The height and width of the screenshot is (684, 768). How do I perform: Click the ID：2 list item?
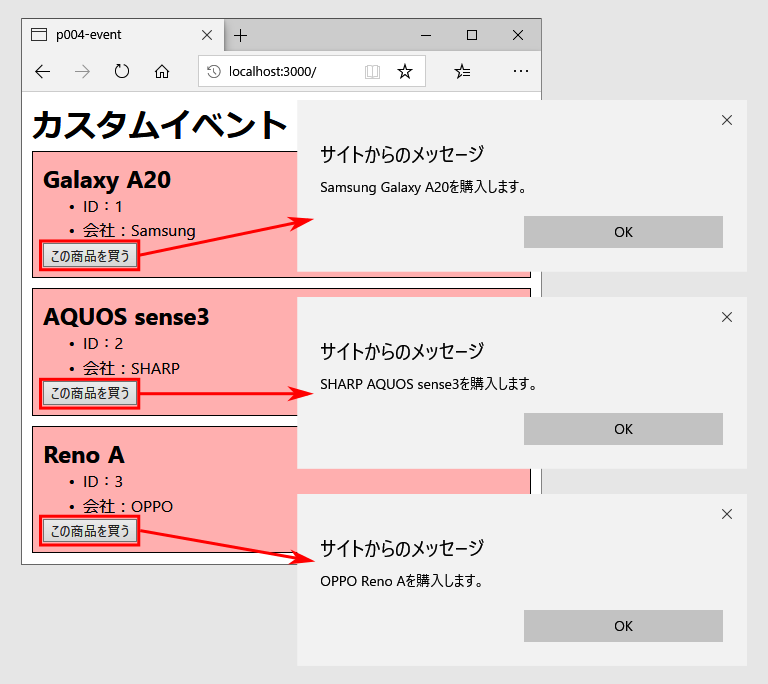click(x=103, y=344)
